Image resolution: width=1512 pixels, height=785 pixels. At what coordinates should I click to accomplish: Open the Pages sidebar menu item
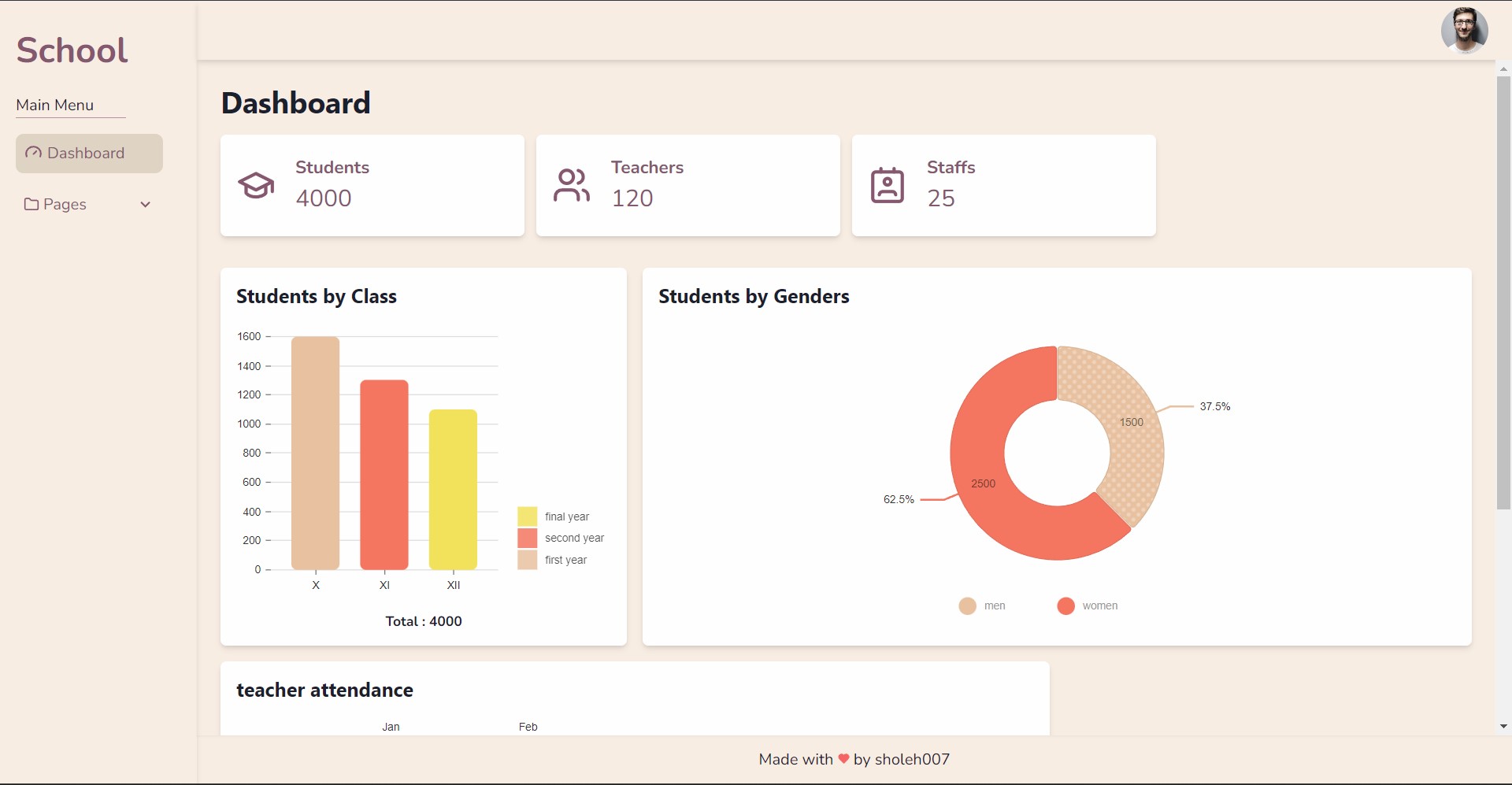click(89, 205)
